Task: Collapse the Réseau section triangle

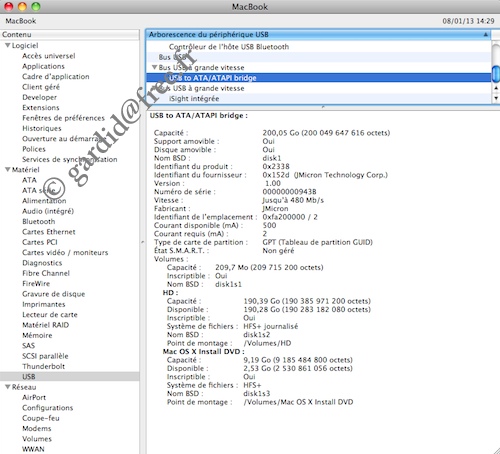Action: [x=8, y=387]
